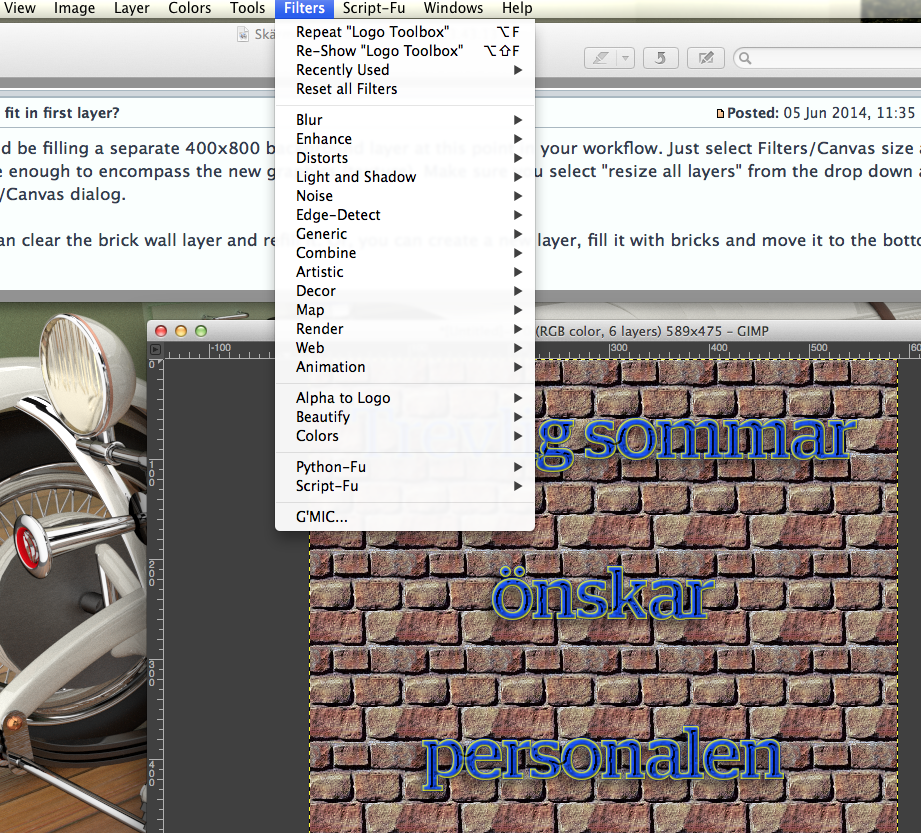Expand the Map submenu
This screenshot has width=921, height=833.
[405, 310]
